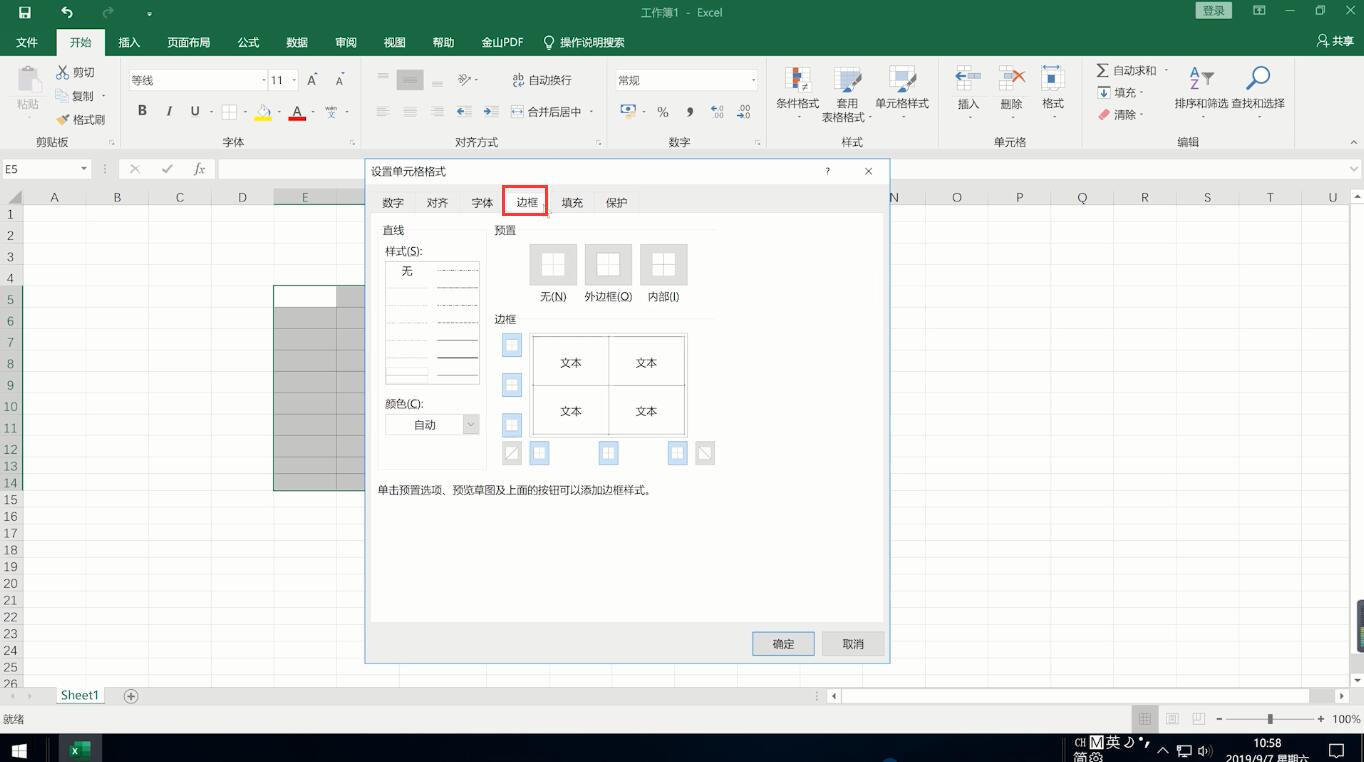
Task: Open Cell Styles (单元格样式)
Action: tap(902, 94)
